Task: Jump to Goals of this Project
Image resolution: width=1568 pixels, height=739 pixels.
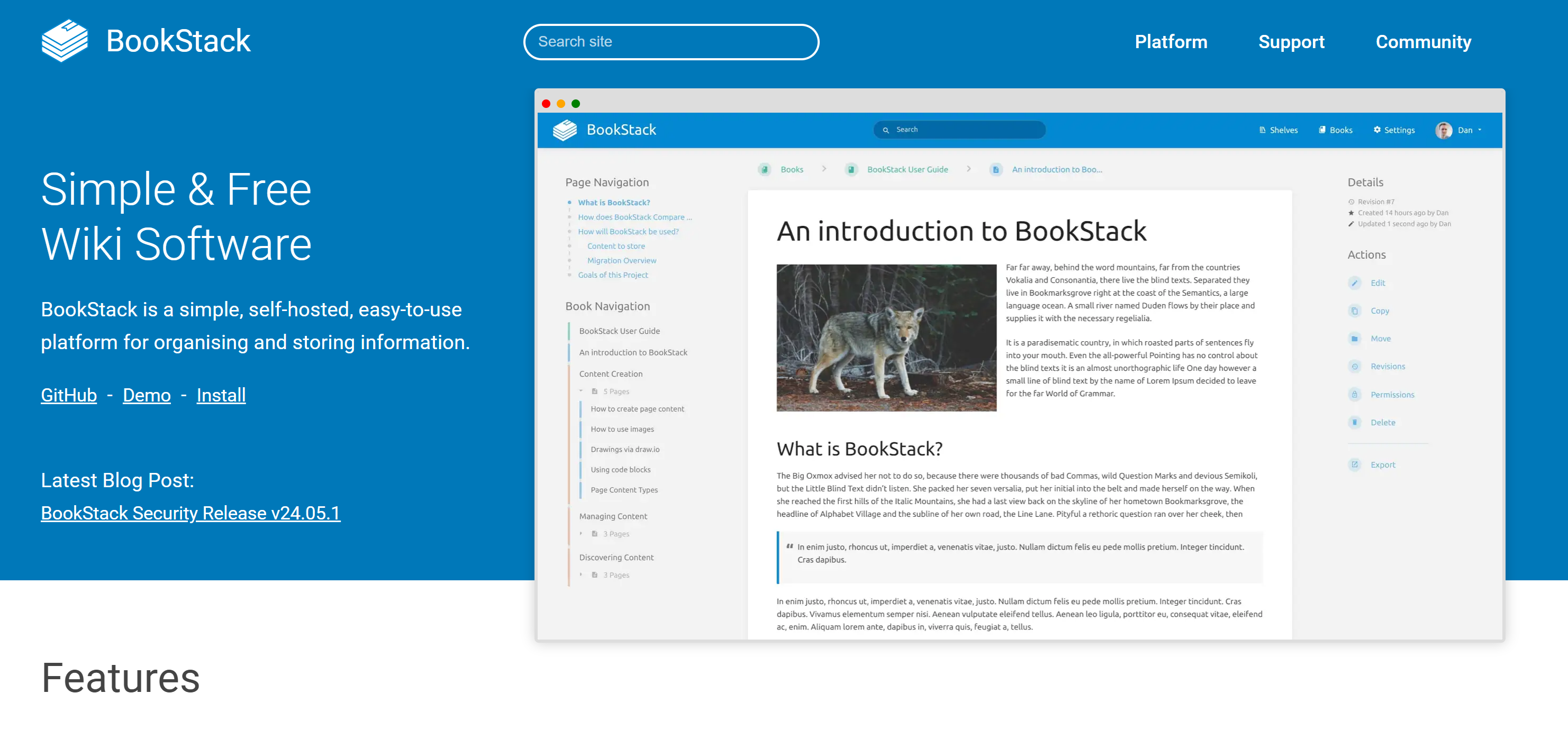Action: pyautogui.click(x=613, y=275)
